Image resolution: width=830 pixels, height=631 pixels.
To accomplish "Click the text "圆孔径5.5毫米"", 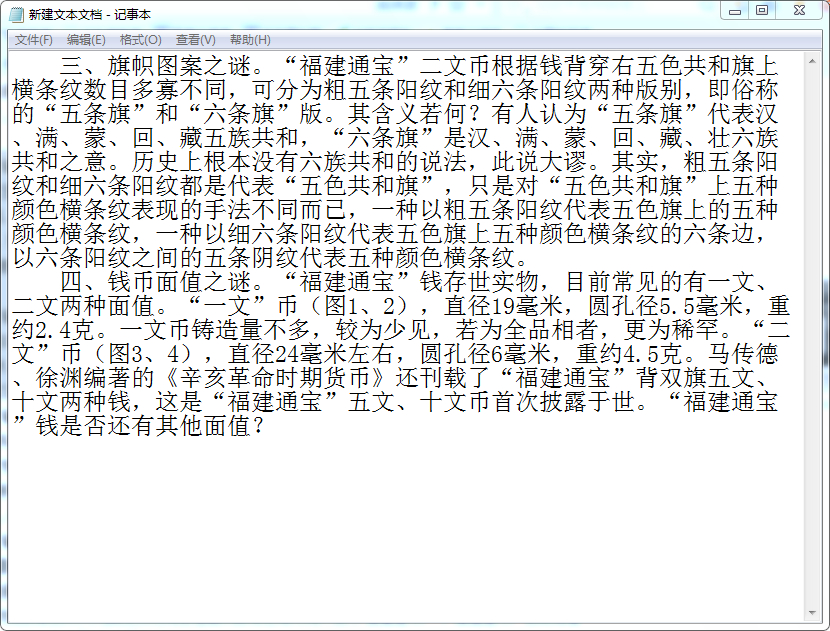I will coord(666,306).
